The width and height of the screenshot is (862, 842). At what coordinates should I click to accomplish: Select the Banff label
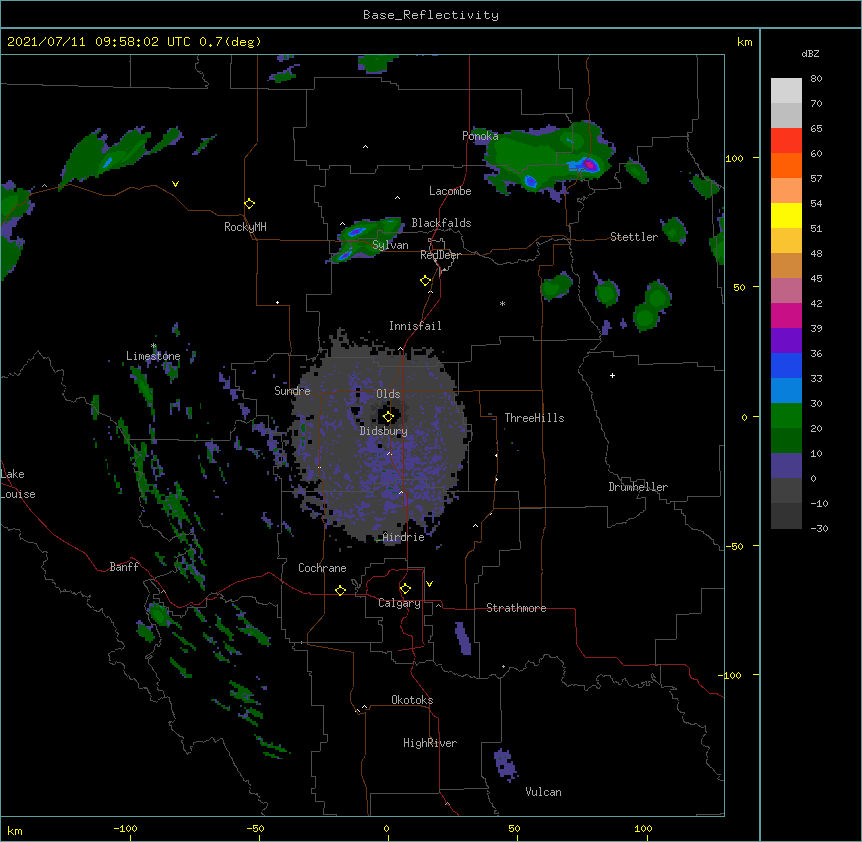click(124, 567)
